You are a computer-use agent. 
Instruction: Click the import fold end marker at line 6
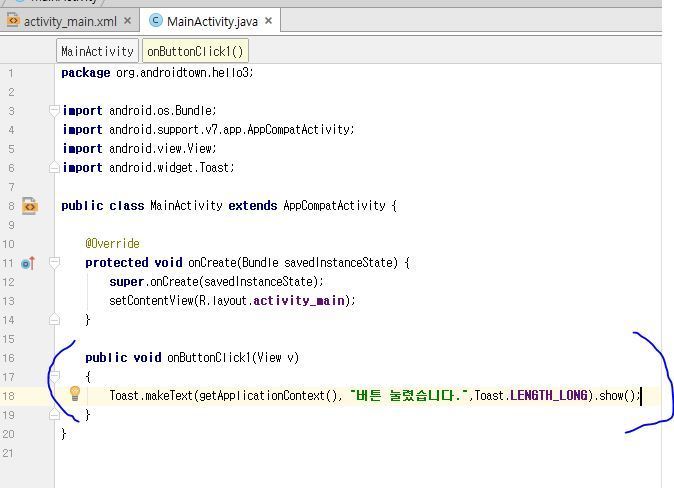pos(54,167)
